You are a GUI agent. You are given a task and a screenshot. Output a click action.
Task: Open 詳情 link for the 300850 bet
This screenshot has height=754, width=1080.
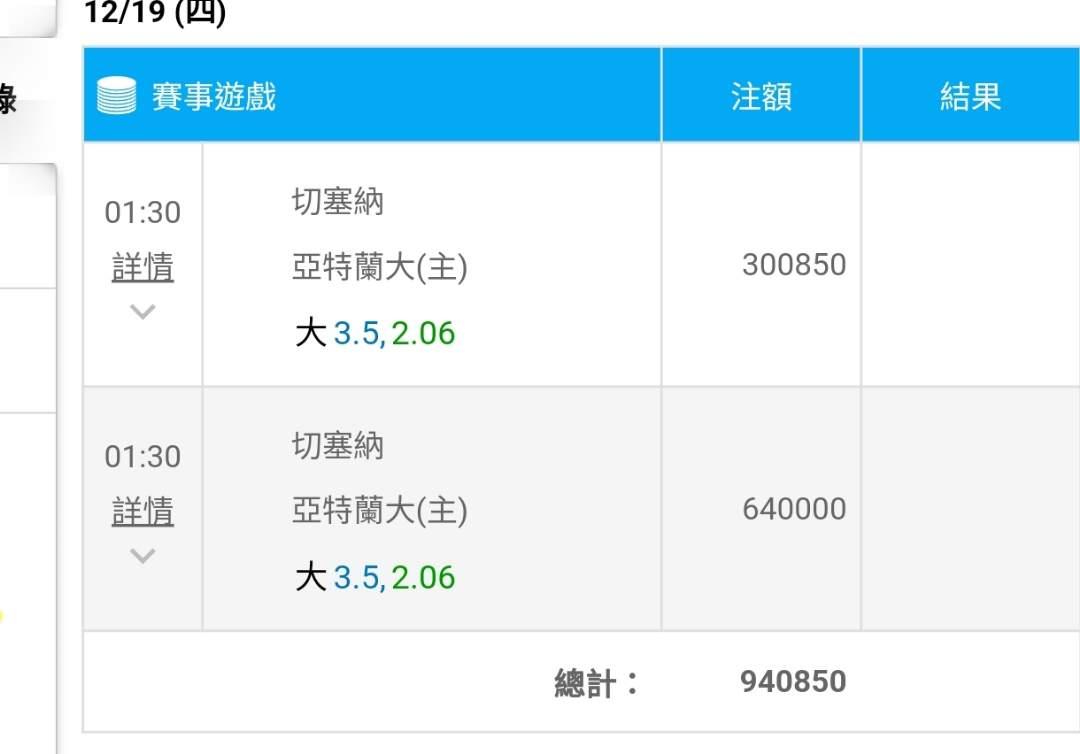point(143,267)
